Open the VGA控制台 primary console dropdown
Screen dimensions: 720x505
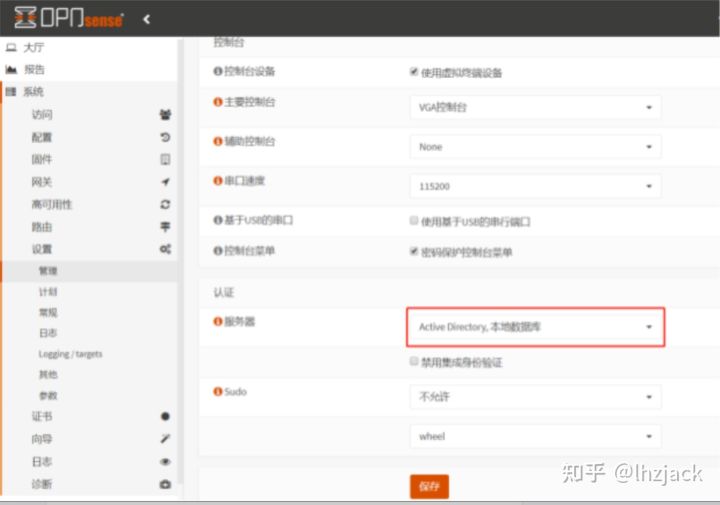[535, 107]
